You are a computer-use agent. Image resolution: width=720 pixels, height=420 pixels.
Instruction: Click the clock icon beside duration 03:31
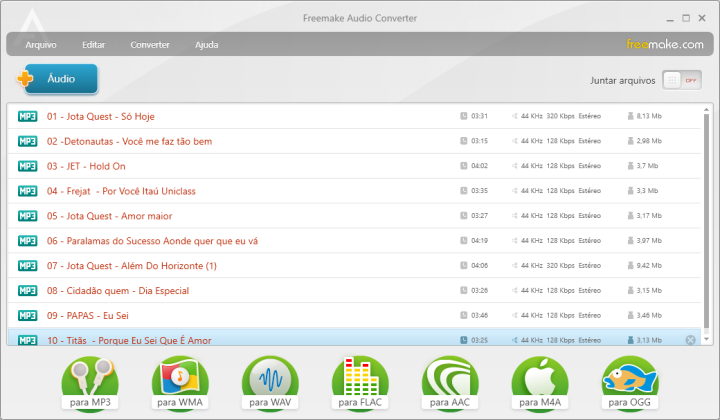(x=464, y=116)
